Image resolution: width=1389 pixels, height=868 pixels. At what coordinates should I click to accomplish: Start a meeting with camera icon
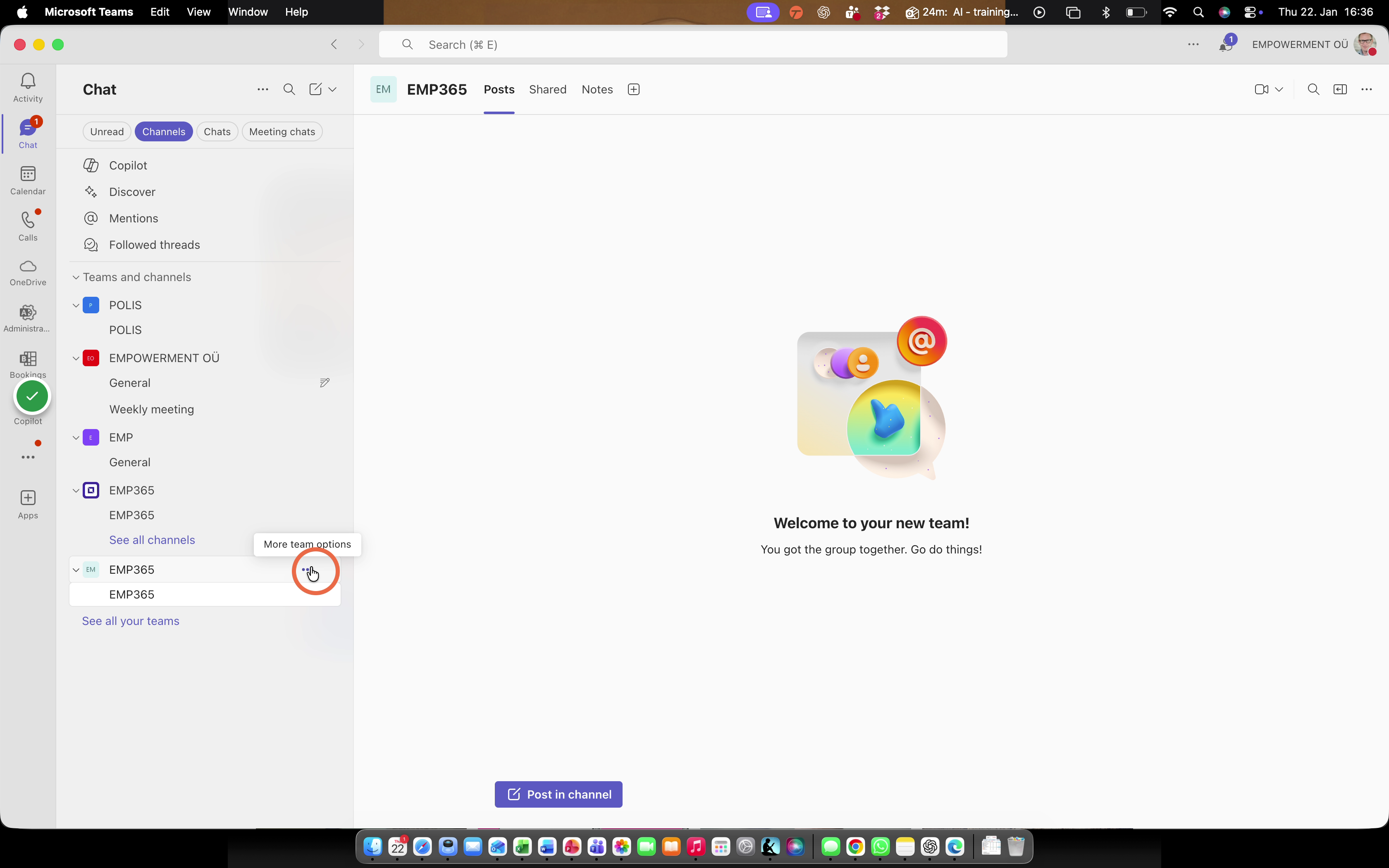click(x=1261, y=89)
